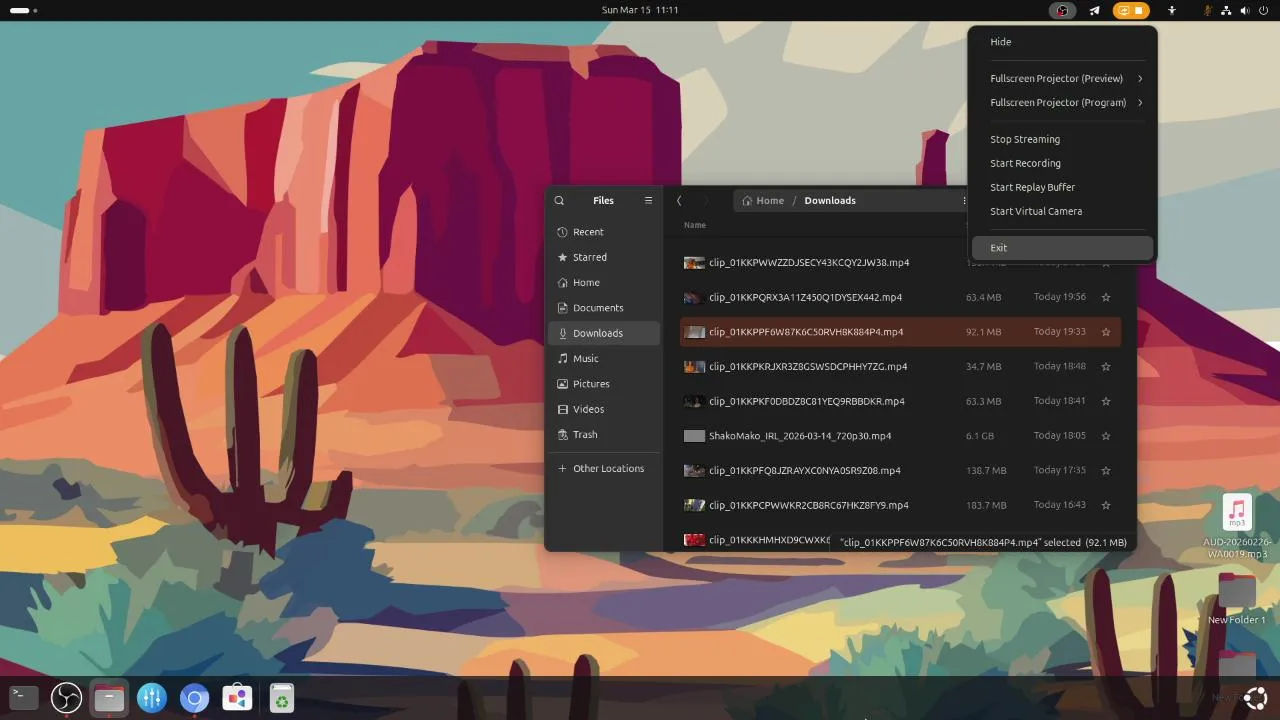
Task: Select file clip_01KKPFQ8JZRAYXC0NYA0SR9Z08.mp4
Action: coord(805,471)
